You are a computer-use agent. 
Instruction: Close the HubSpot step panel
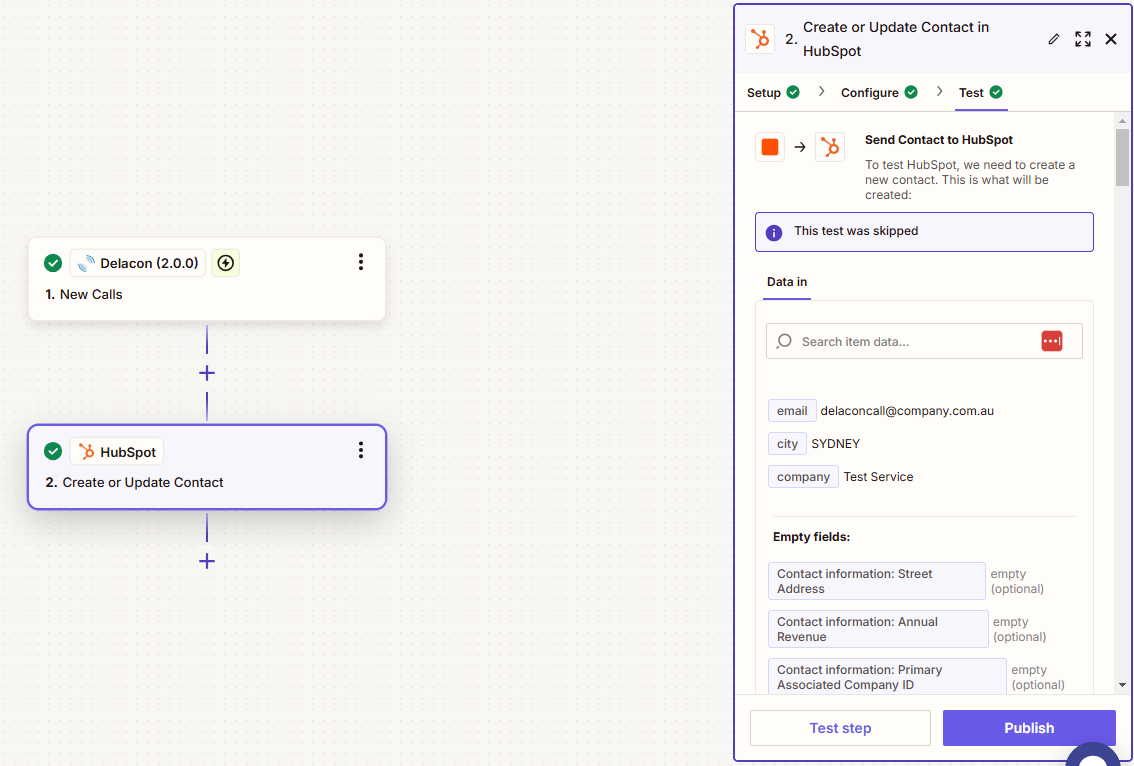[1111, 39]
